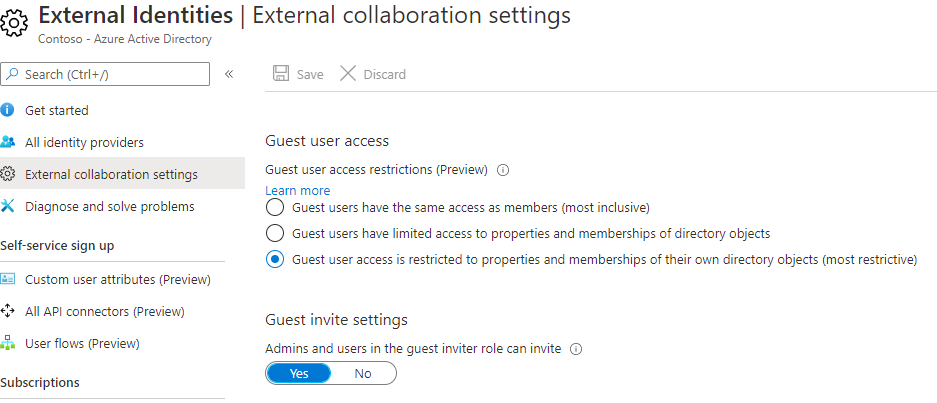This screenshot has height=403, width=937.
Task: Collapse the sidebar using the double chevron
Action: click(229, 74)
